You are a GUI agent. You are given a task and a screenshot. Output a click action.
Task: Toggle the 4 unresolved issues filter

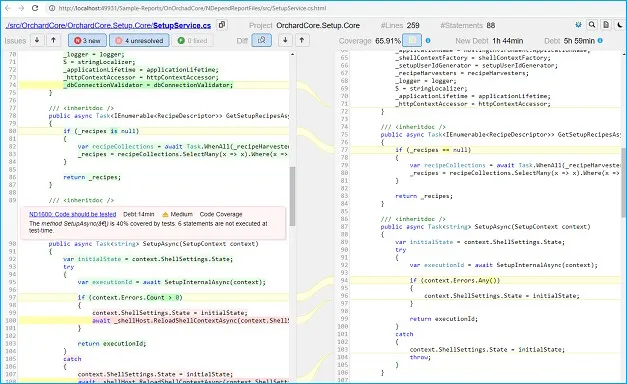coord(139,40)
